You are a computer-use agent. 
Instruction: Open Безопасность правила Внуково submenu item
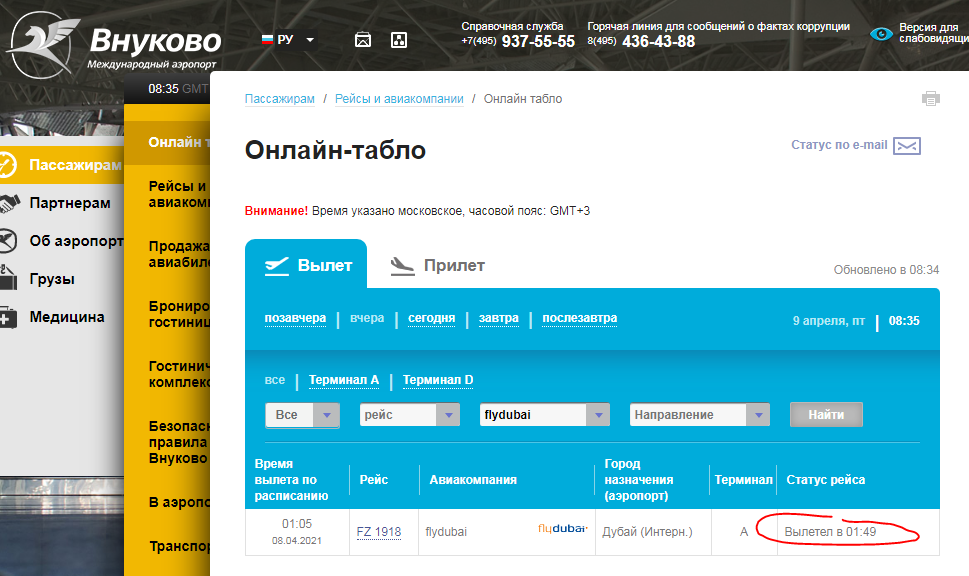(179, 442)
